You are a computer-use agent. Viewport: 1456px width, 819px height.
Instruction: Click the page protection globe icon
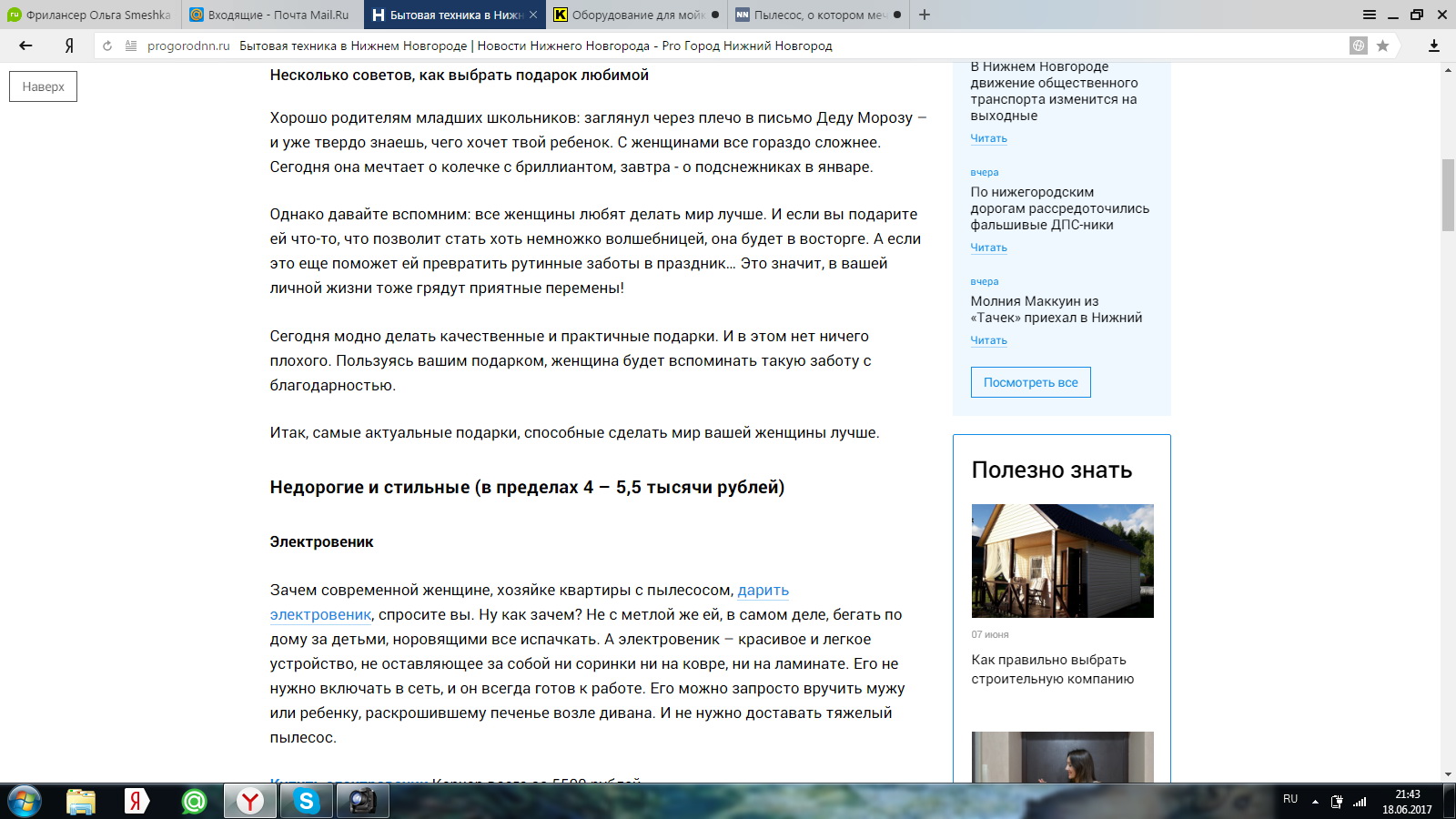pos(1359,45)
